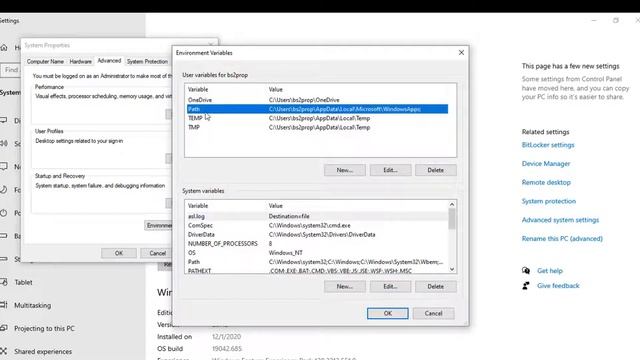Click Give feedback link
This screenshot has height=360, width=640.
click(x=558, y=286)
